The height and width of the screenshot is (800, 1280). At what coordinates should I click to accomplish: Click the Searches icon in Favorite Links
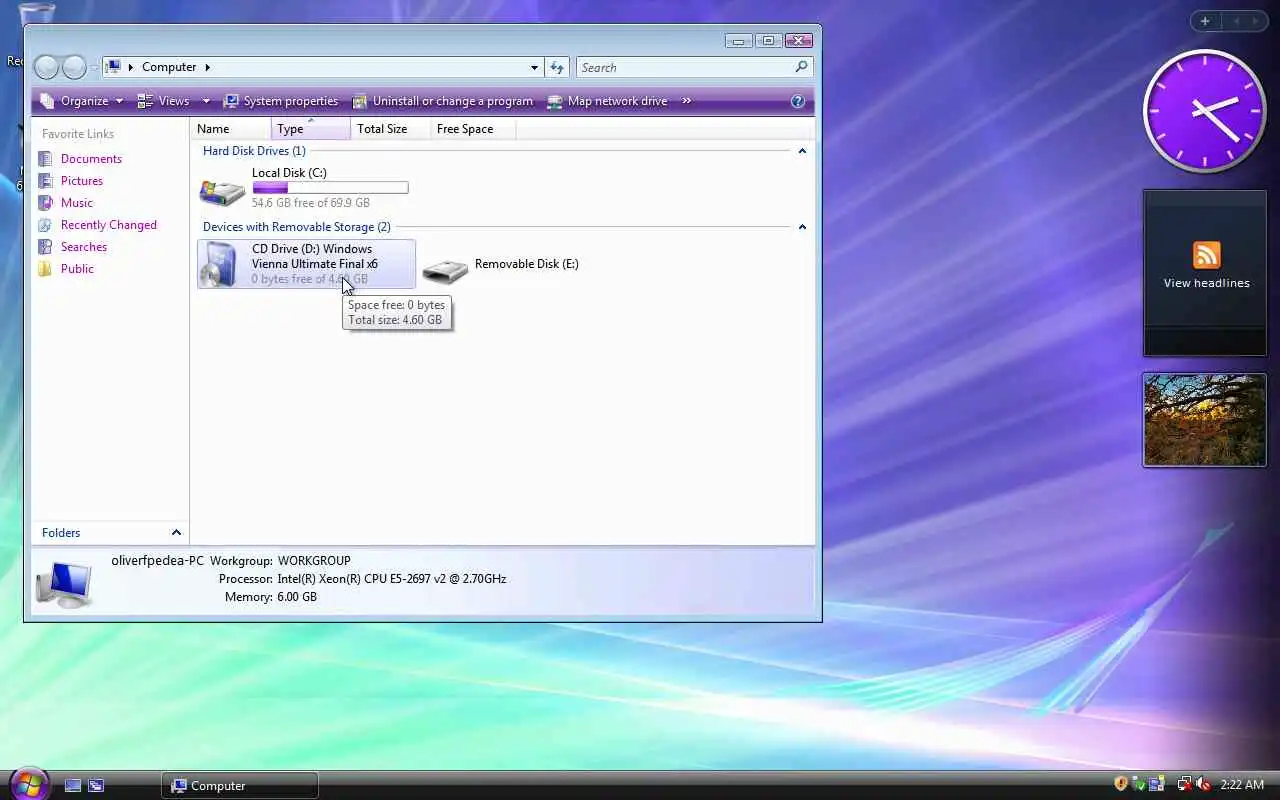point(45,247)
